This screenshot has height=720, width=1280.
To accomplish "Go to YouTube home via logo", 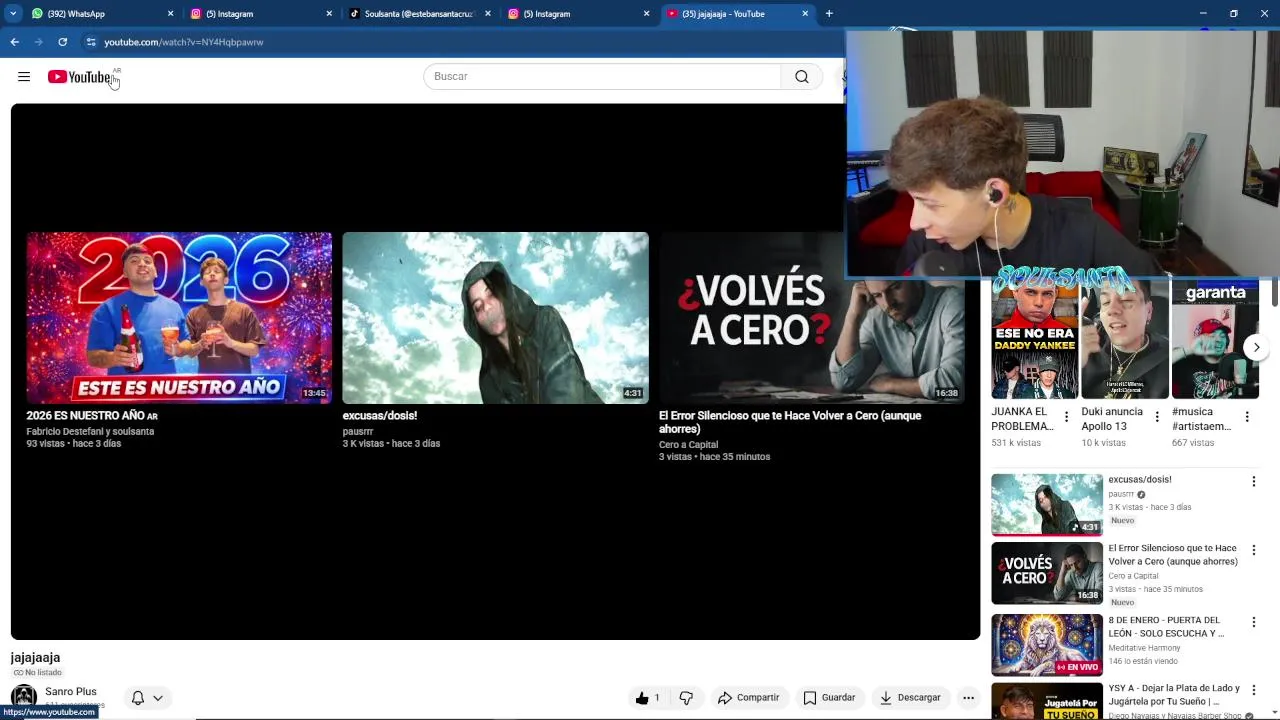I will [79, 77].
